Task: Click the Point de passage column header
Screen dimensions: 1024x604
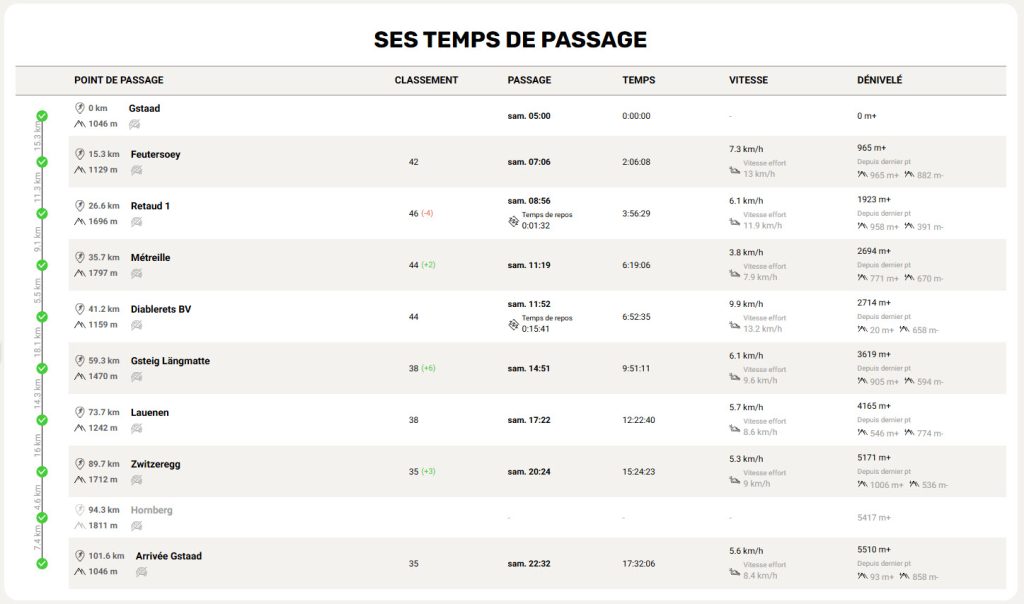Action: [118, 80]
